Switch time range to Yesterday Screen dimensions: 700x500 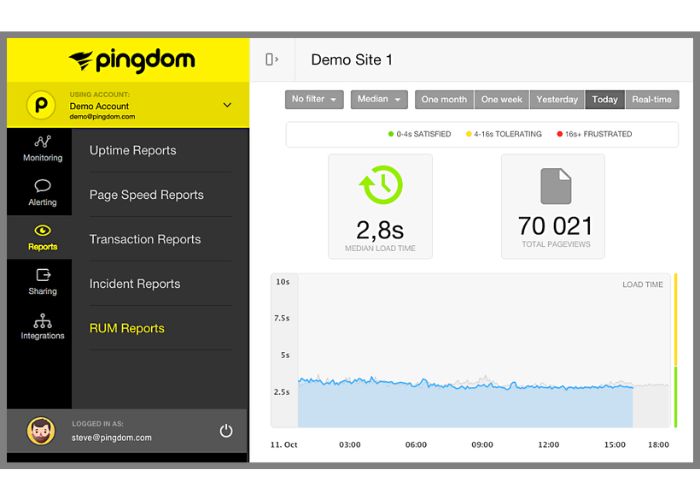point(557,100)
